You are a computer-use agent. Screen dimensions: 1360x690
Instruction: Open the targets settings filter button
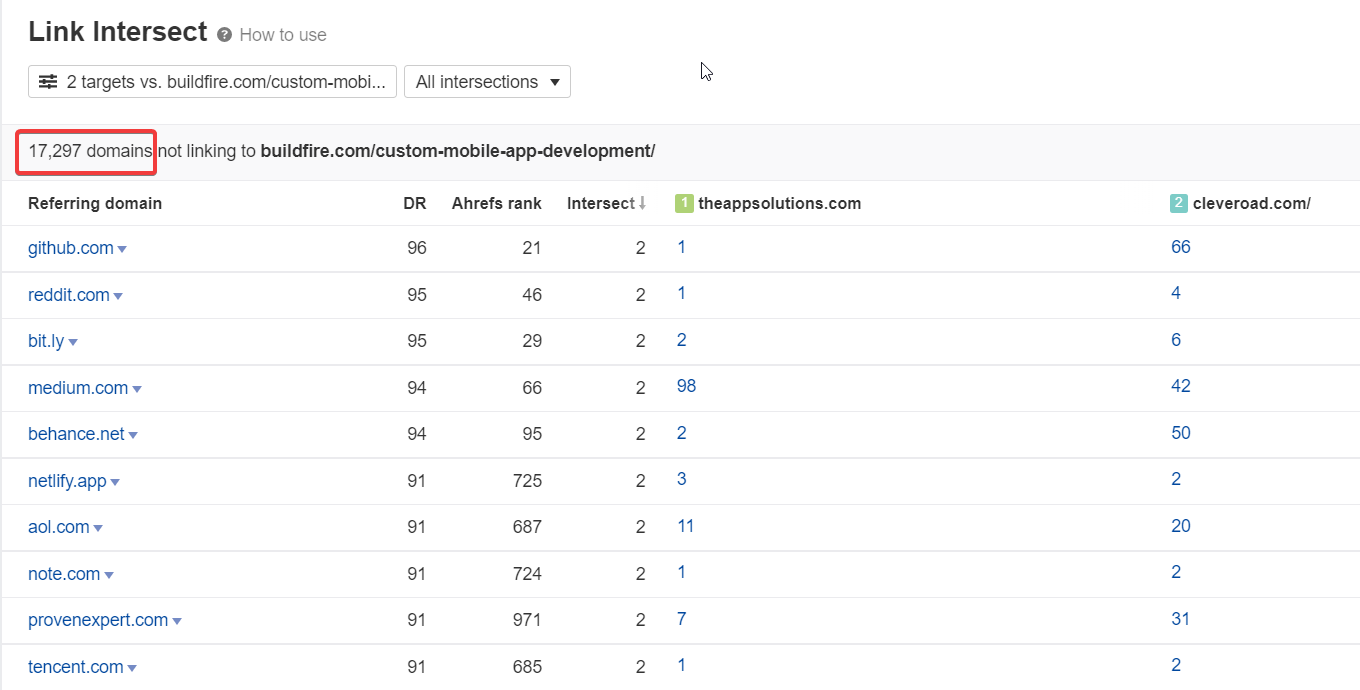(x=213, y=82)
